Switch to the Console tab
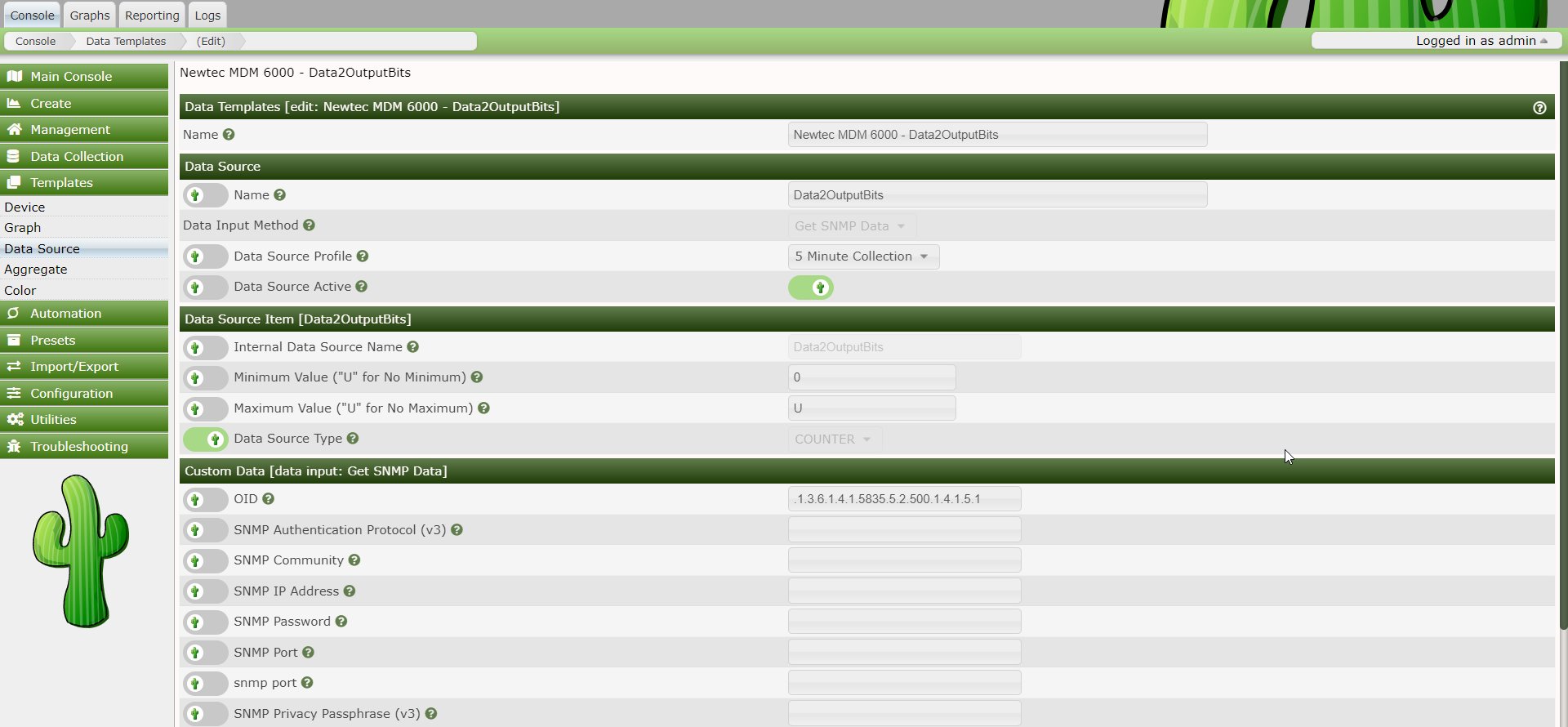Screen dimensions: 1568x727 (x=32, y=16)
